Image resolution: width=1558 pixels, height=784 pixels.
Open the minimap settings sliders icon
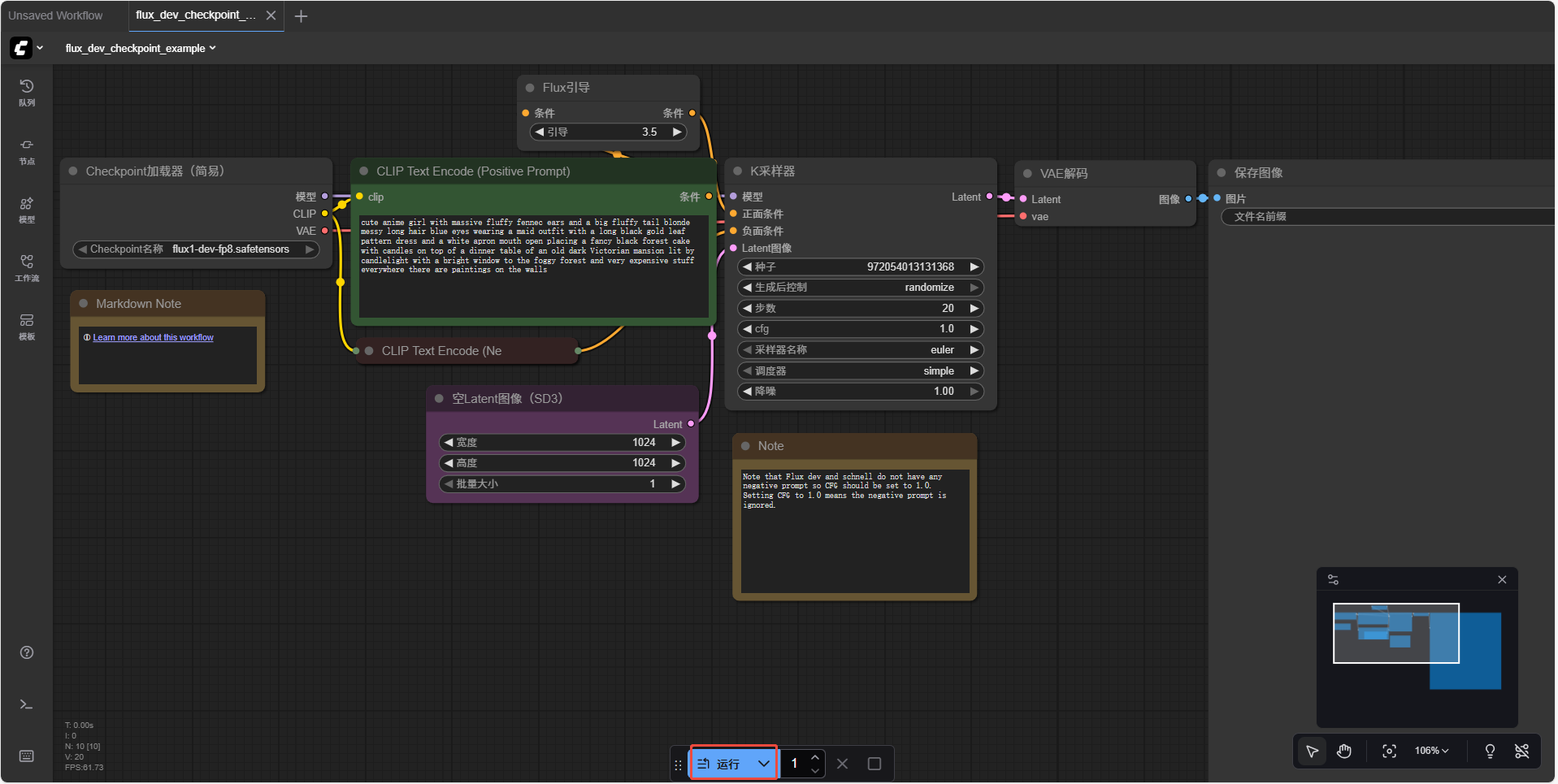[1333, 580]
